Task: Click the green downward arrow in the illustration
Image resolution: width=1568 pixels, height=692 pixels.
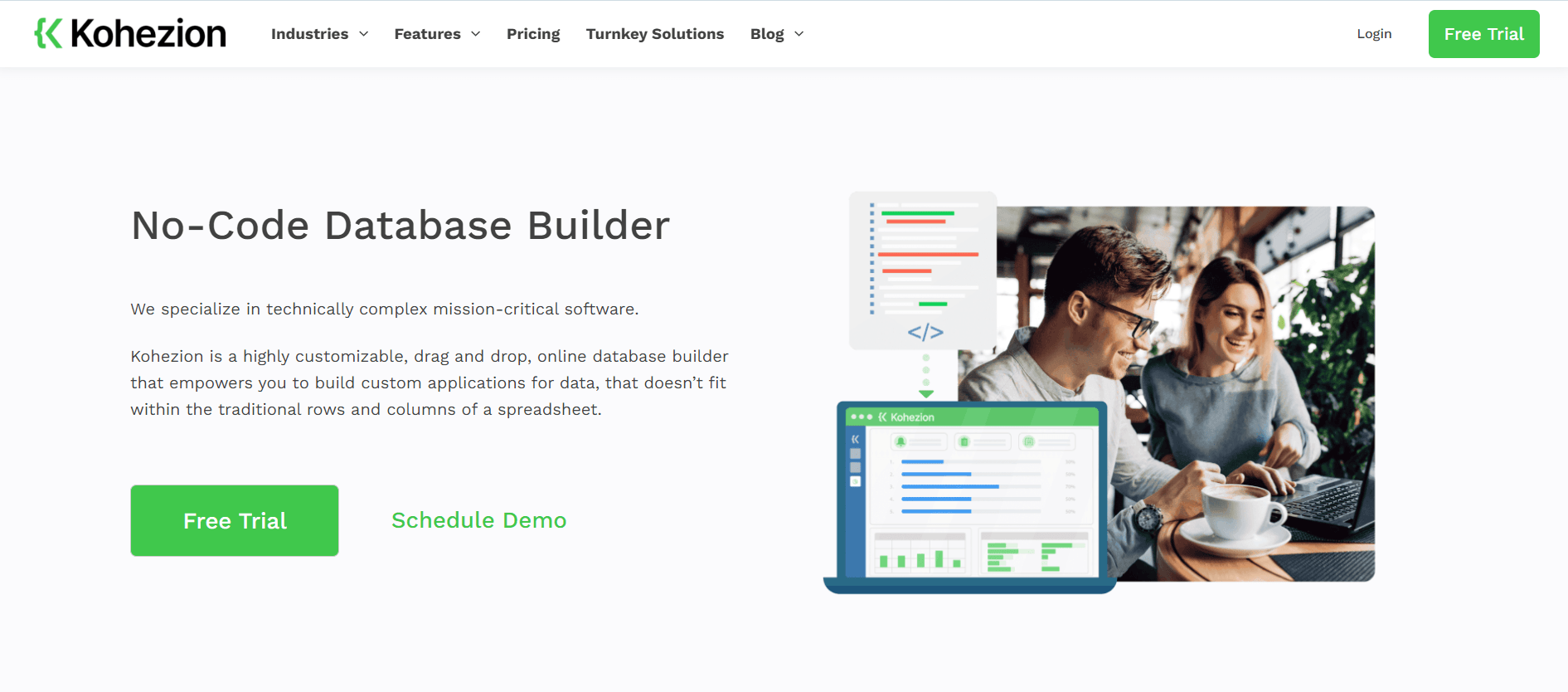Action: [x=926, y=393]
